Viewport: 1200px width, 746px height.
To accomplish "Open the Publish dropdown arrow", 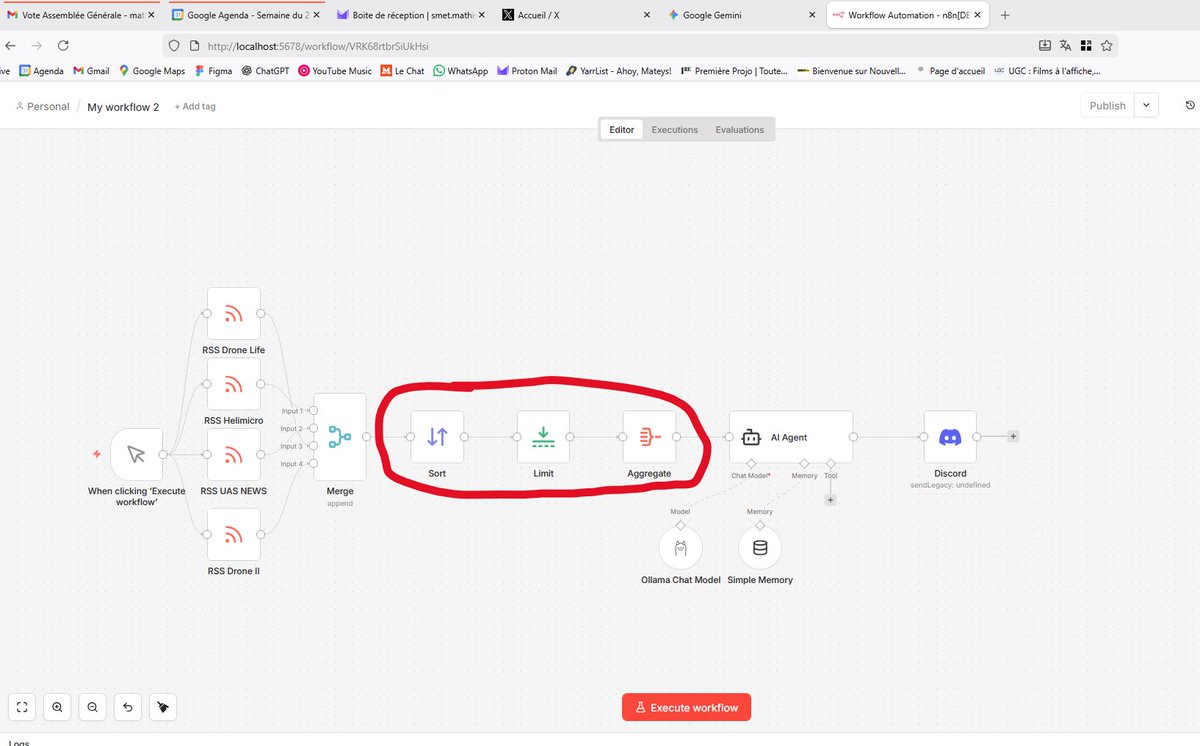I will click(x=1146, y=105).
